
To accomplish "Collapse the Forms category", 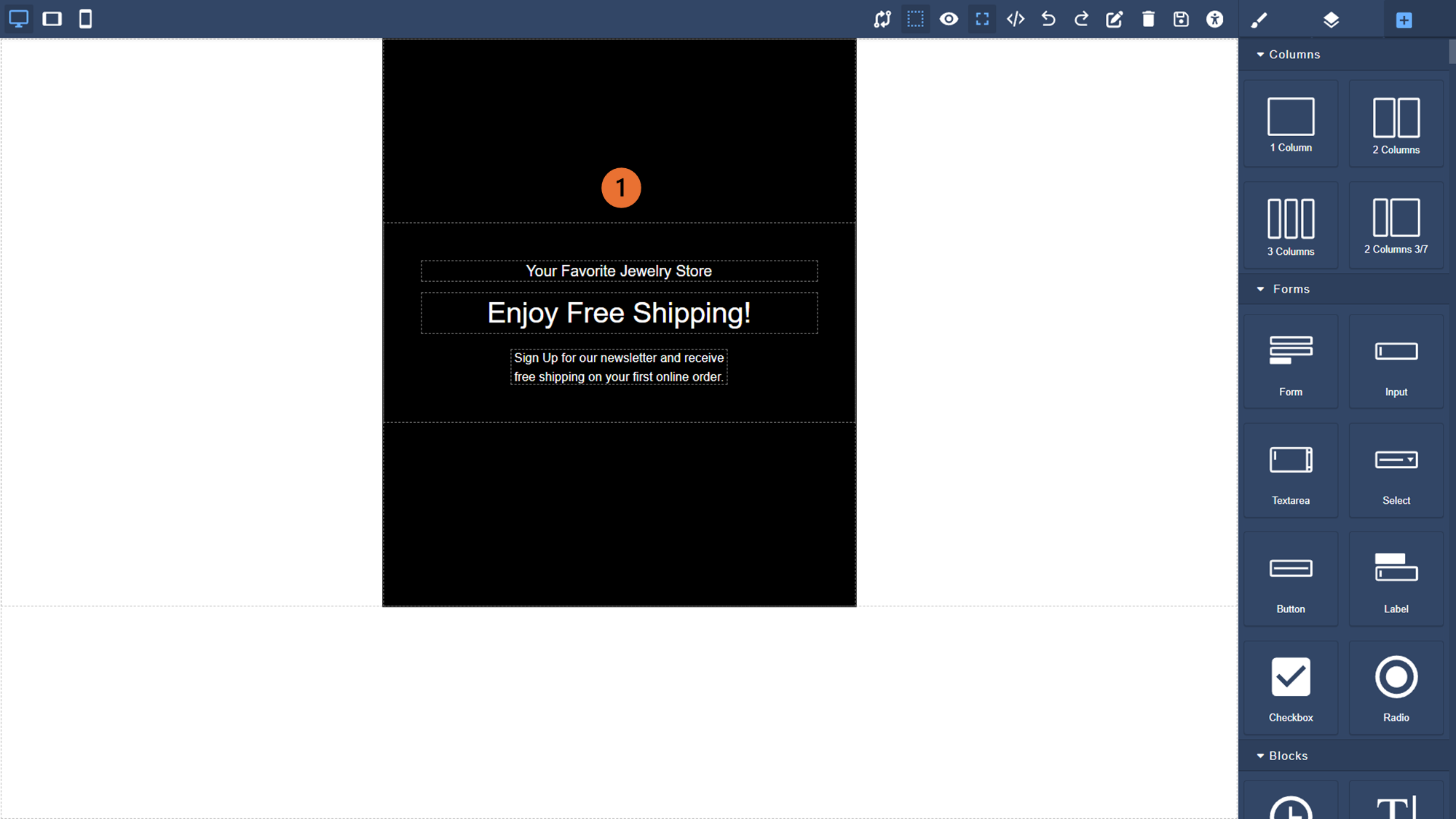I will (1290, 289).
